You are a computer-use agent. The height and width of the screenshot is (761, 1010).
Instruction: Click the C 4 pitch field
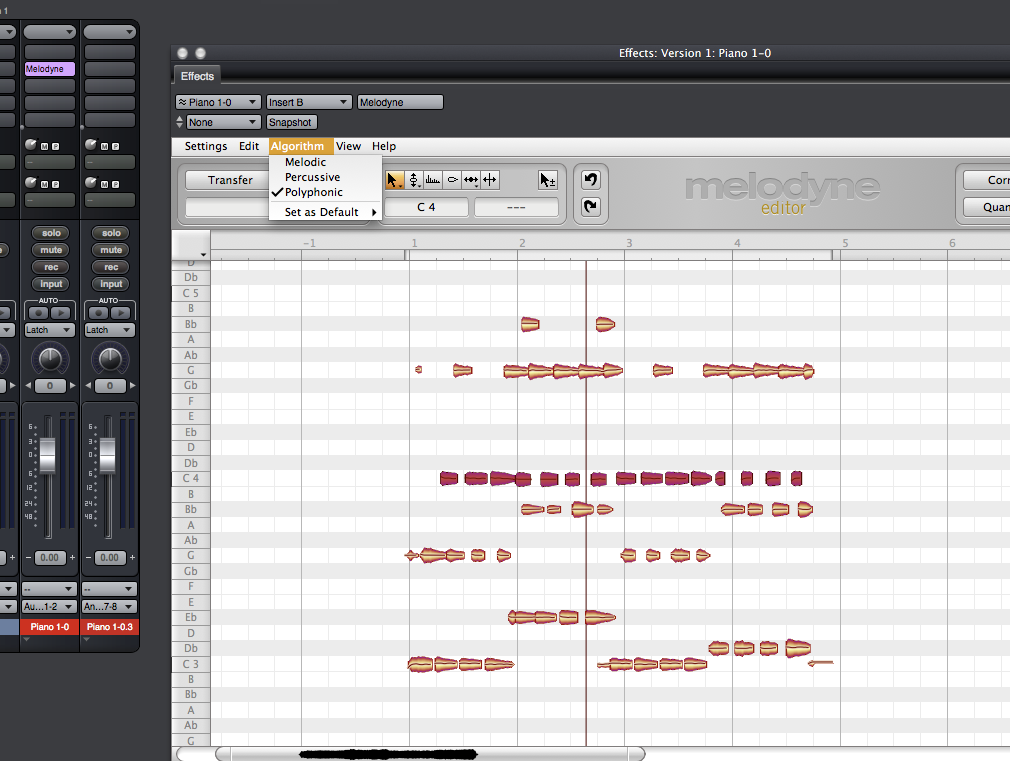coord(427,208)
